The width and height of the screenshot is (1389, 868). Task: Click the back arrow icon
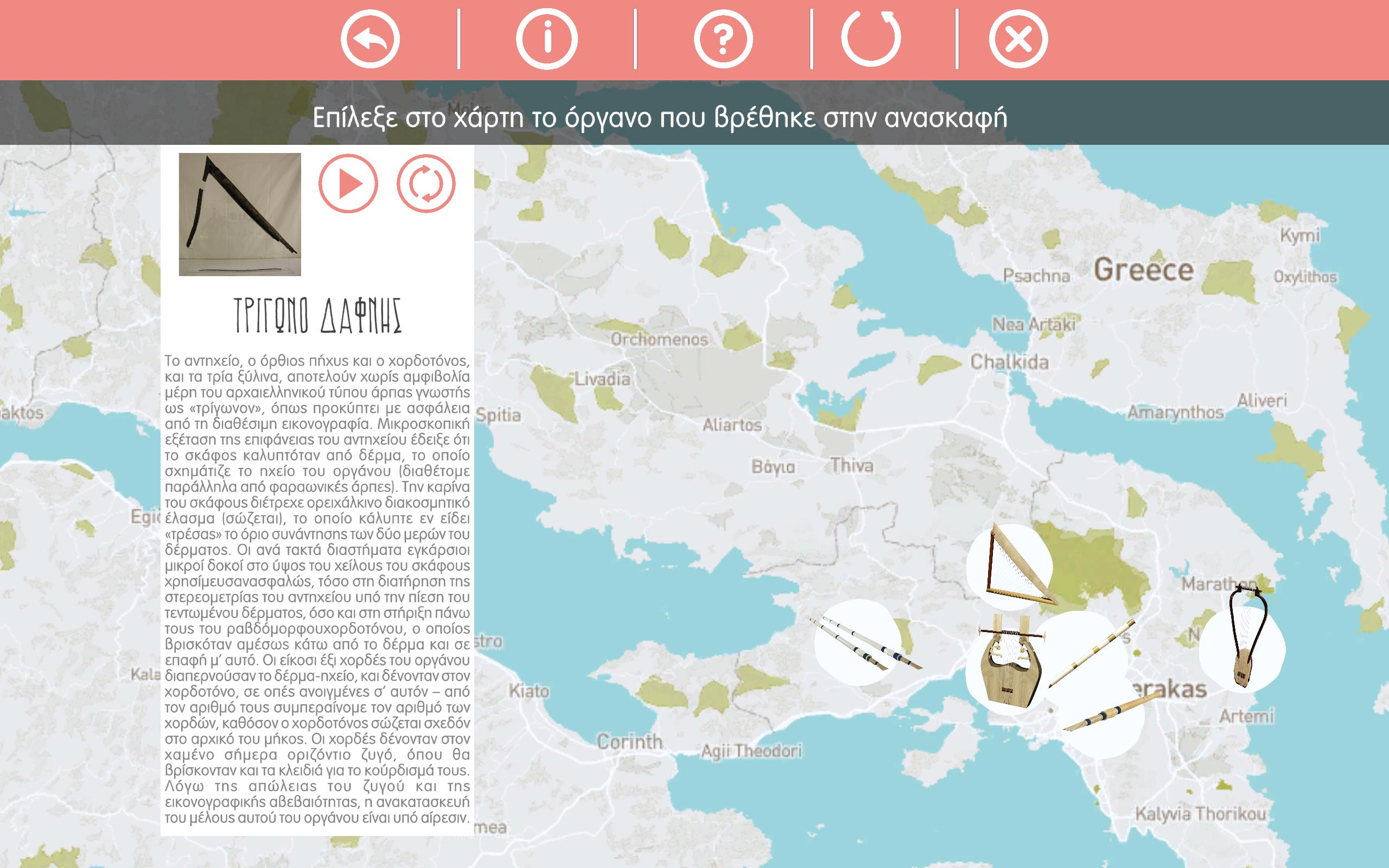click(369, 39)
